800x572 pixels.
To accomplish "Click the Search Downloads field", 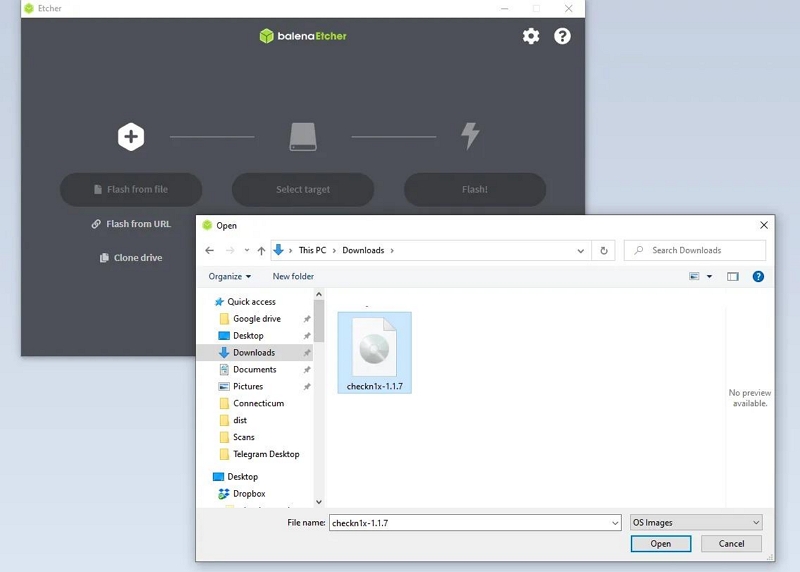I will (695, 251).
